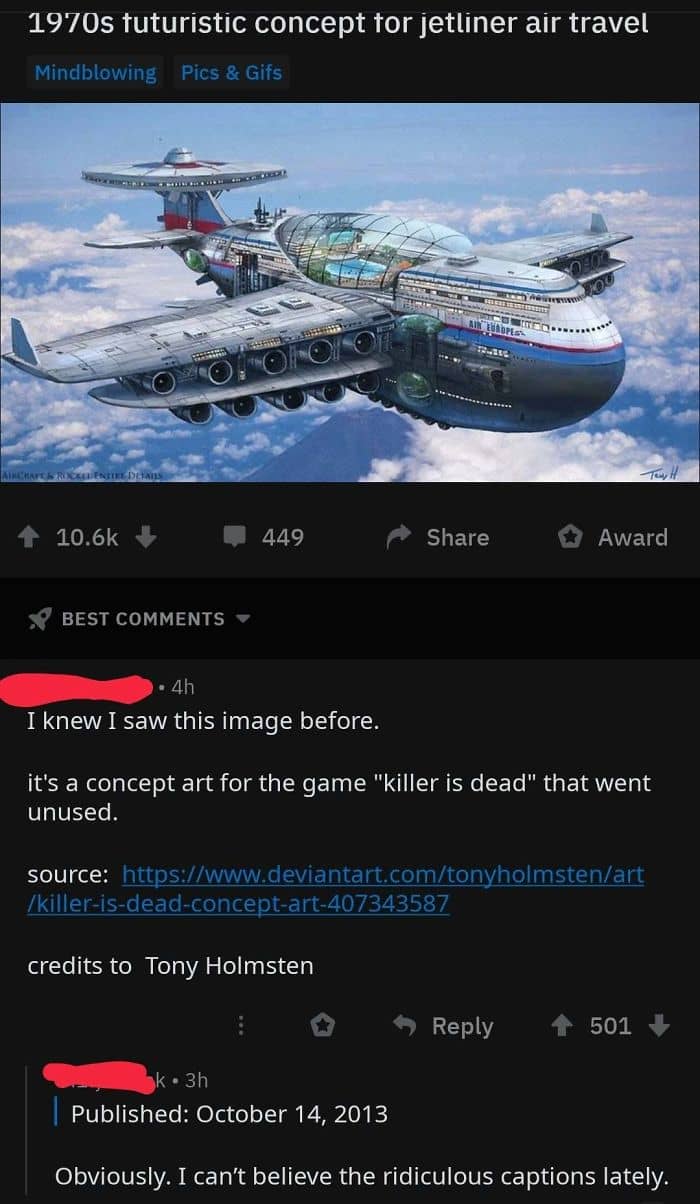
Task: Collapse the reply thread via its vertical line
Action: tap(58, 1113)
